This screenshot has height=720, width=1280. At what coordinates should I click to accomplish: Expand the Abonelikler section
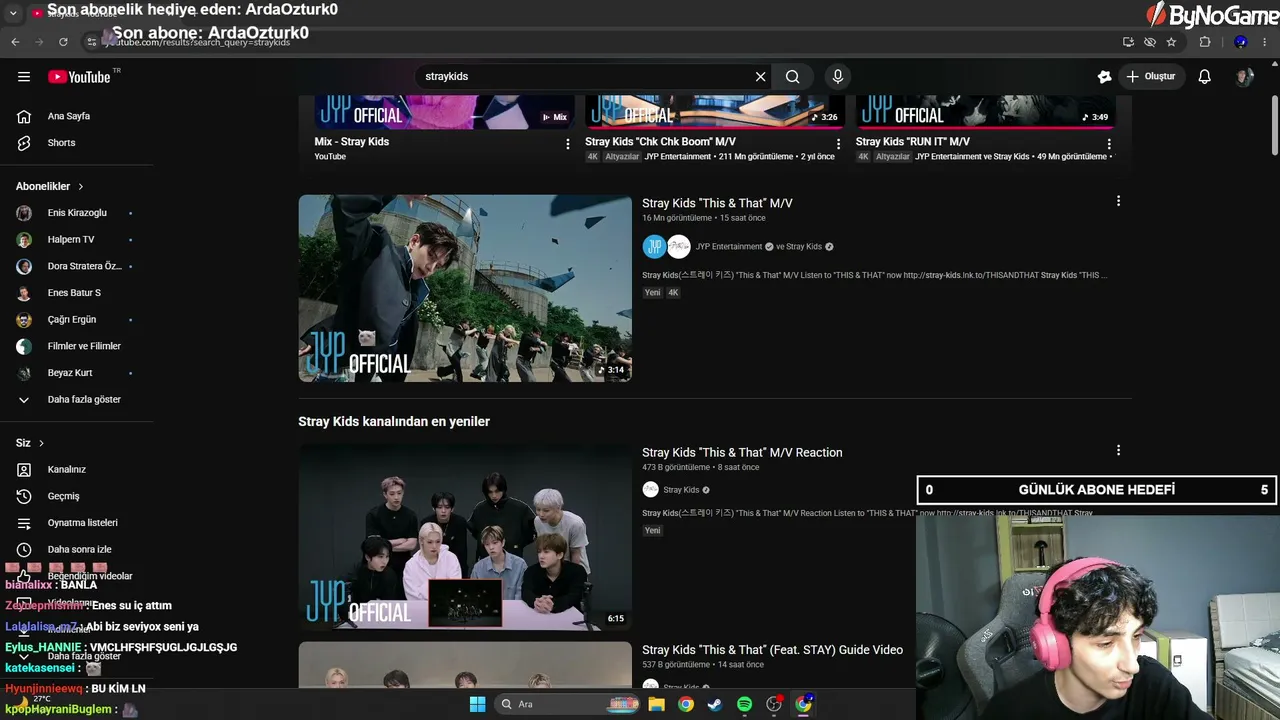coord(50,187)
